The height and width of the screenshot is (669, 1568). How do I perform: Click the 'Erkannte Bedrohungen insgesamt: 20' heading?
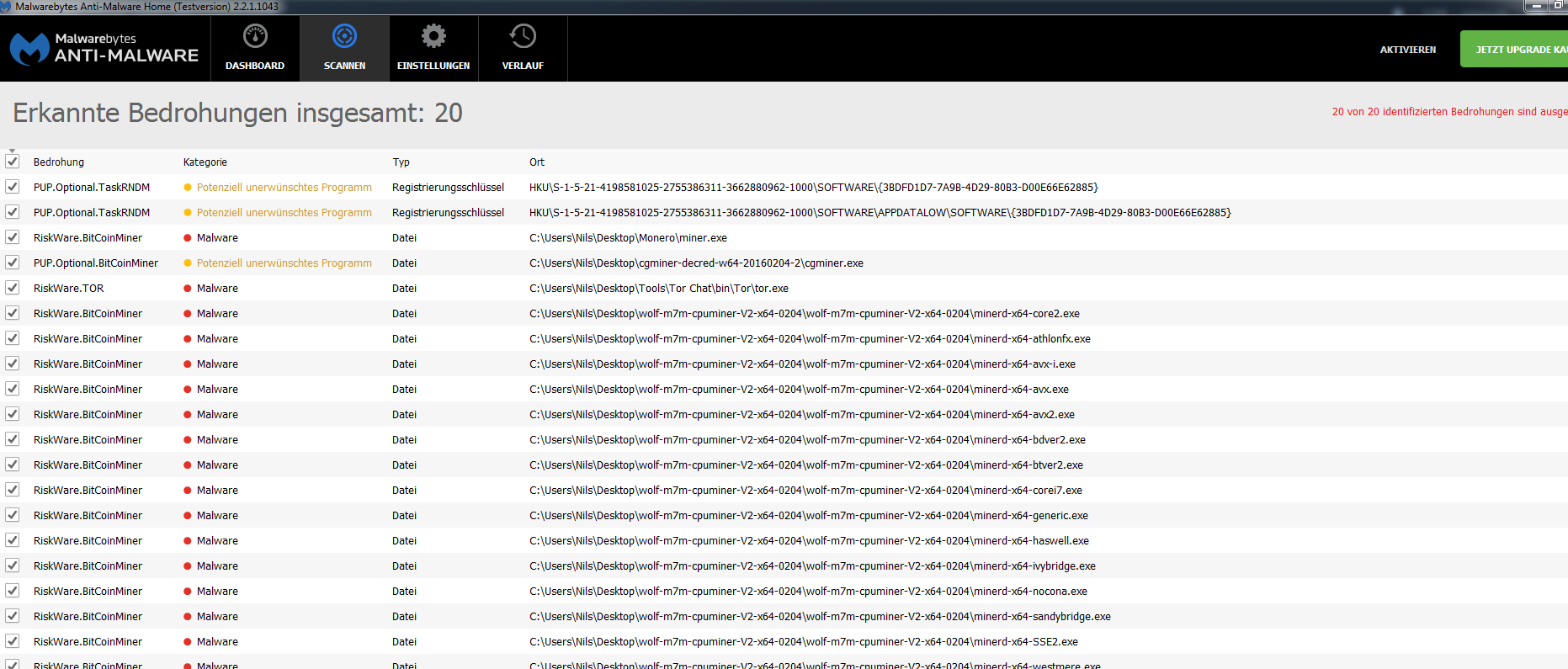coord(237,113)
